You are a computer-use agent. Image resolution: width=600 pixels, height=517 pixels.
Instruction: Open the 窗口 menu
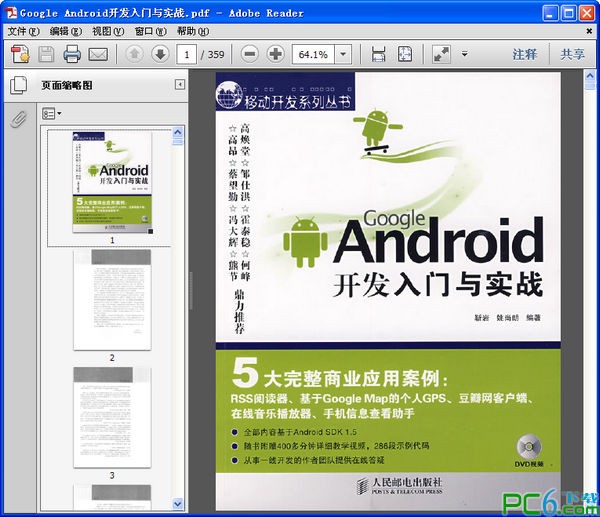coord(150,31)
